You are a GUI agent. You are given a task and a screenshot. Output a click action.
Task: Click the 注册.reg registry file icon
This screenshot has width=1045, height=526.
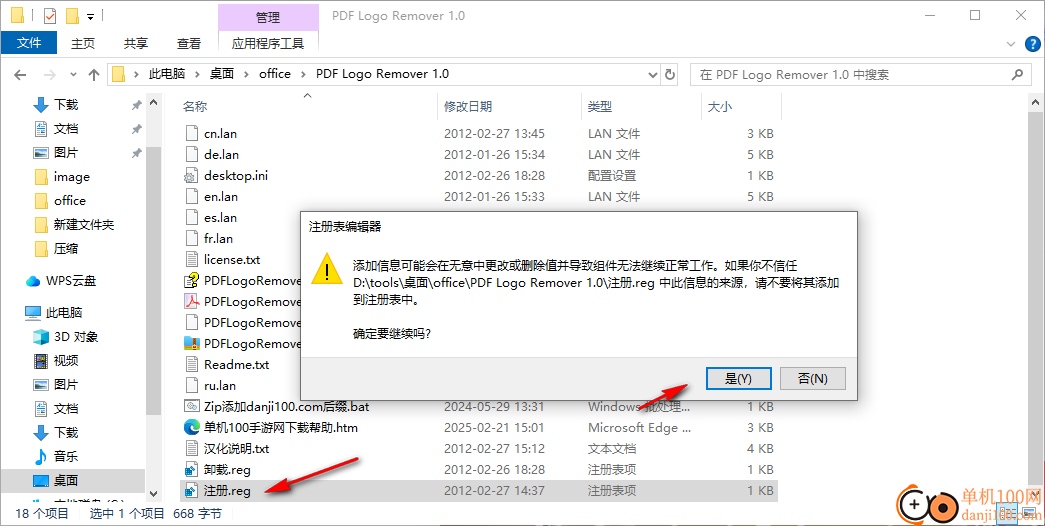(191, 491)
